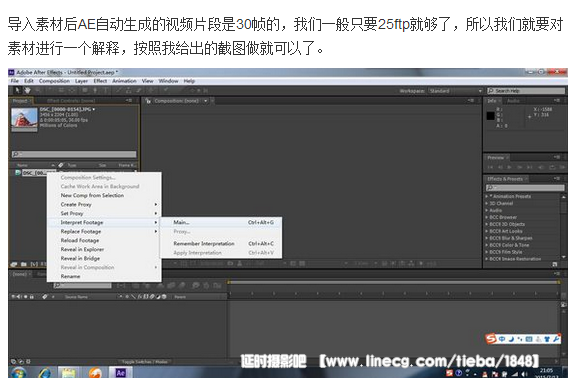
Task: Choose Replace Footage in context menu
Action: [x=104, y=231]
